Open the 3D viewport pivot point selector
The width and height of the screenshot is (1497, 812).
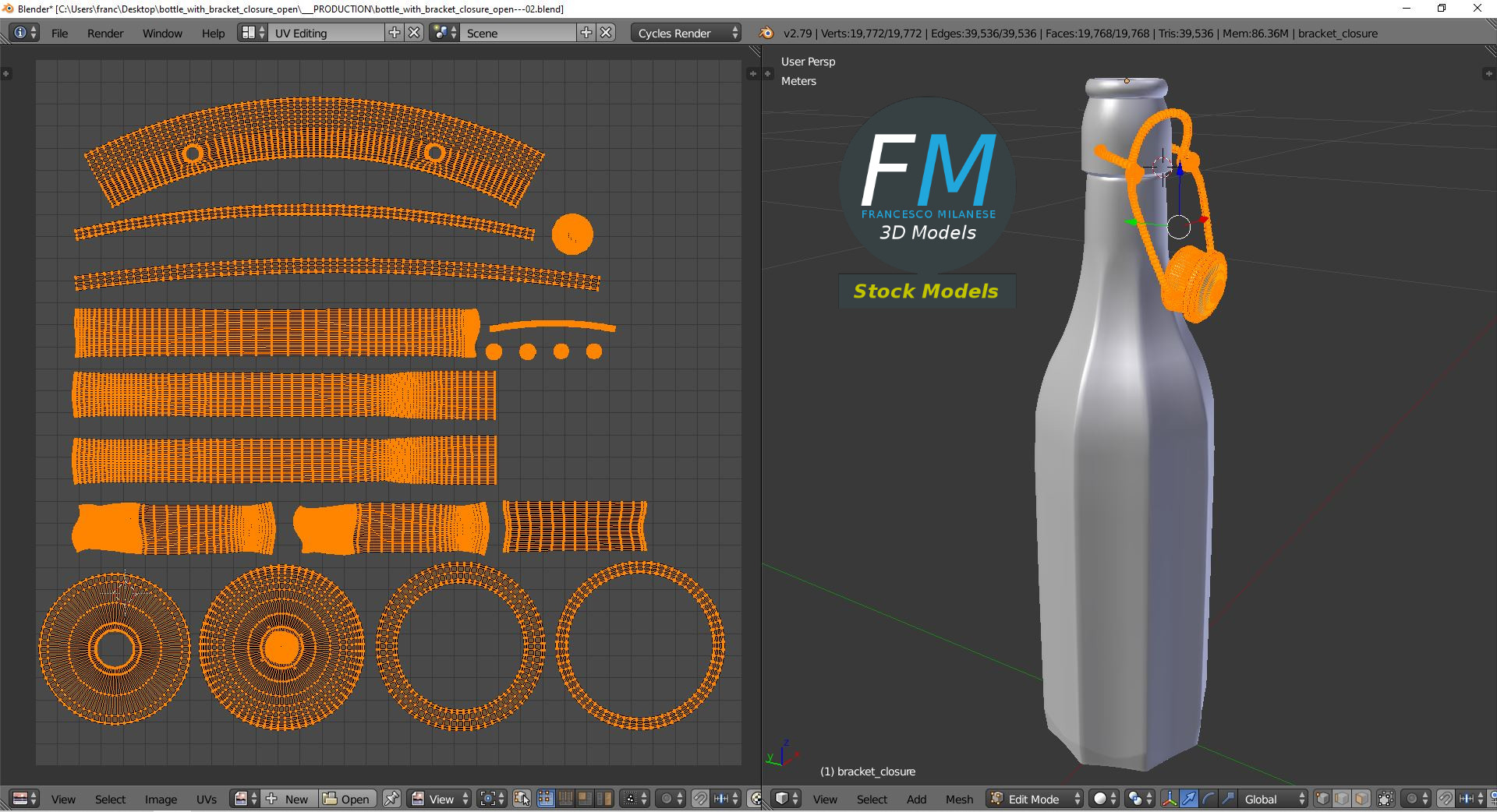pos(1139,799)
